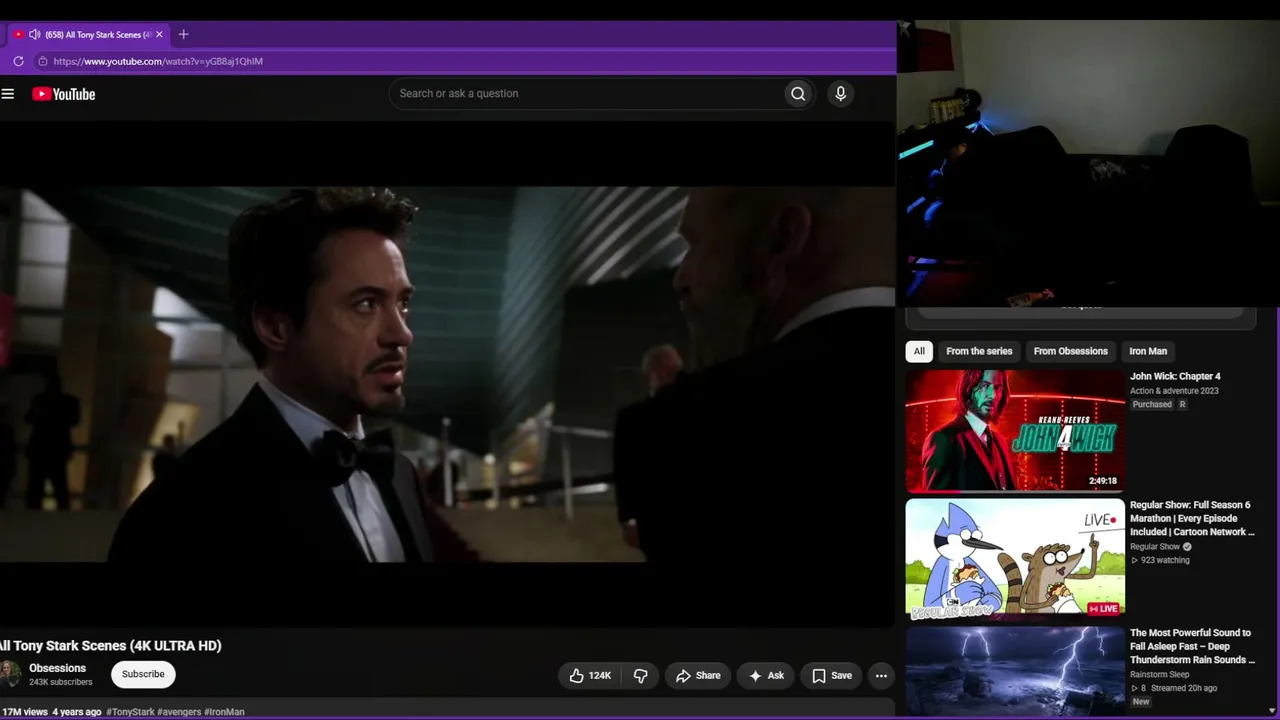This screenshot has height=720, width=1280.
Task: Click the All Tony Stark Scenes video title
Action: pos(111,646)
